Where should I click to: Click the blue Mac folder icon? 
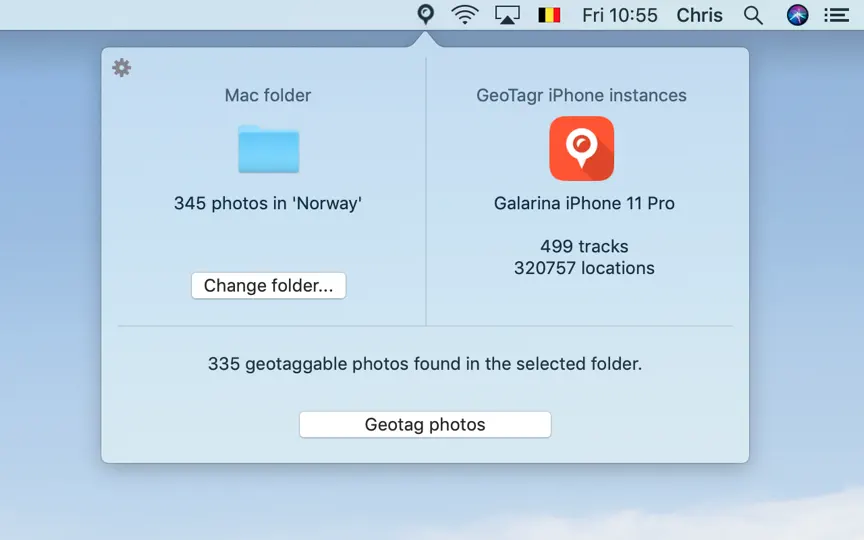[x=268, y=149]
